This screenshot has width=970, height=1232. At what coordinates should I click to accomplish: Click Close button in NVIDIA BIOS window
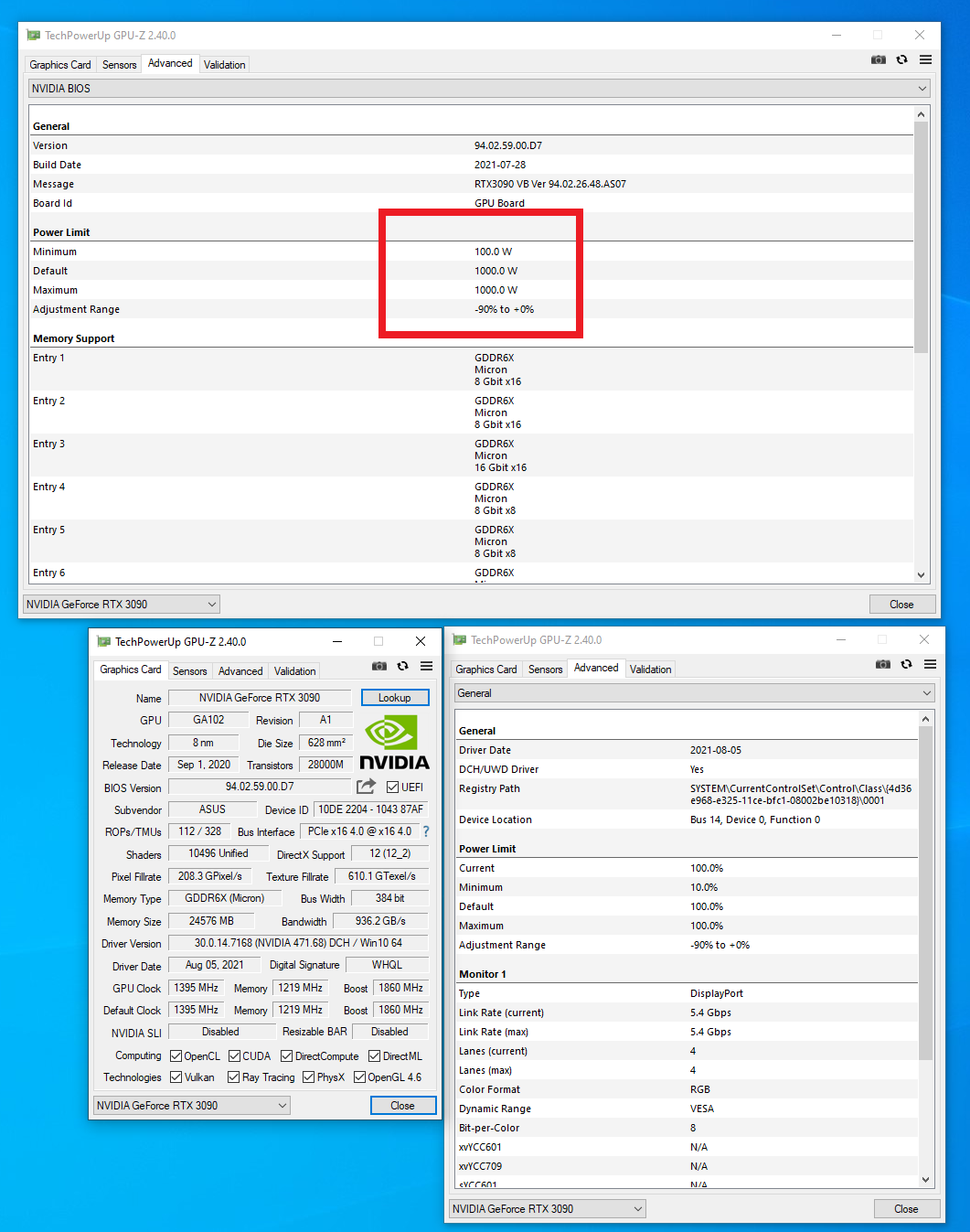[x=902, y=605]
